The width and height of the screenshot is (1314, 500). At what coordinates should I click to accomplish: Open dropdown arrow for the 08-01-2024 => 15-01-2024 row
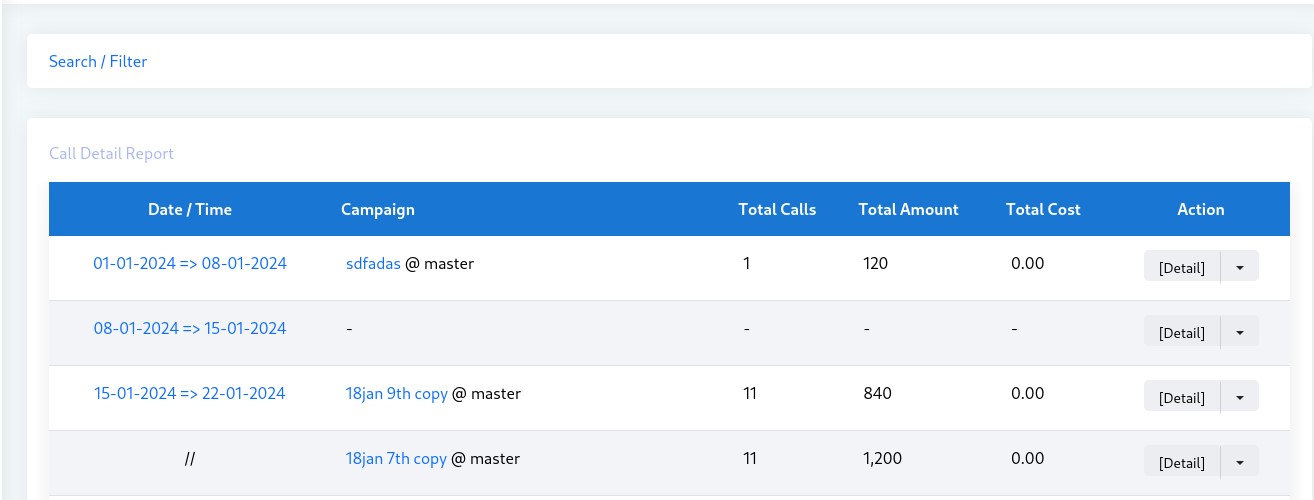point(1240,332)
